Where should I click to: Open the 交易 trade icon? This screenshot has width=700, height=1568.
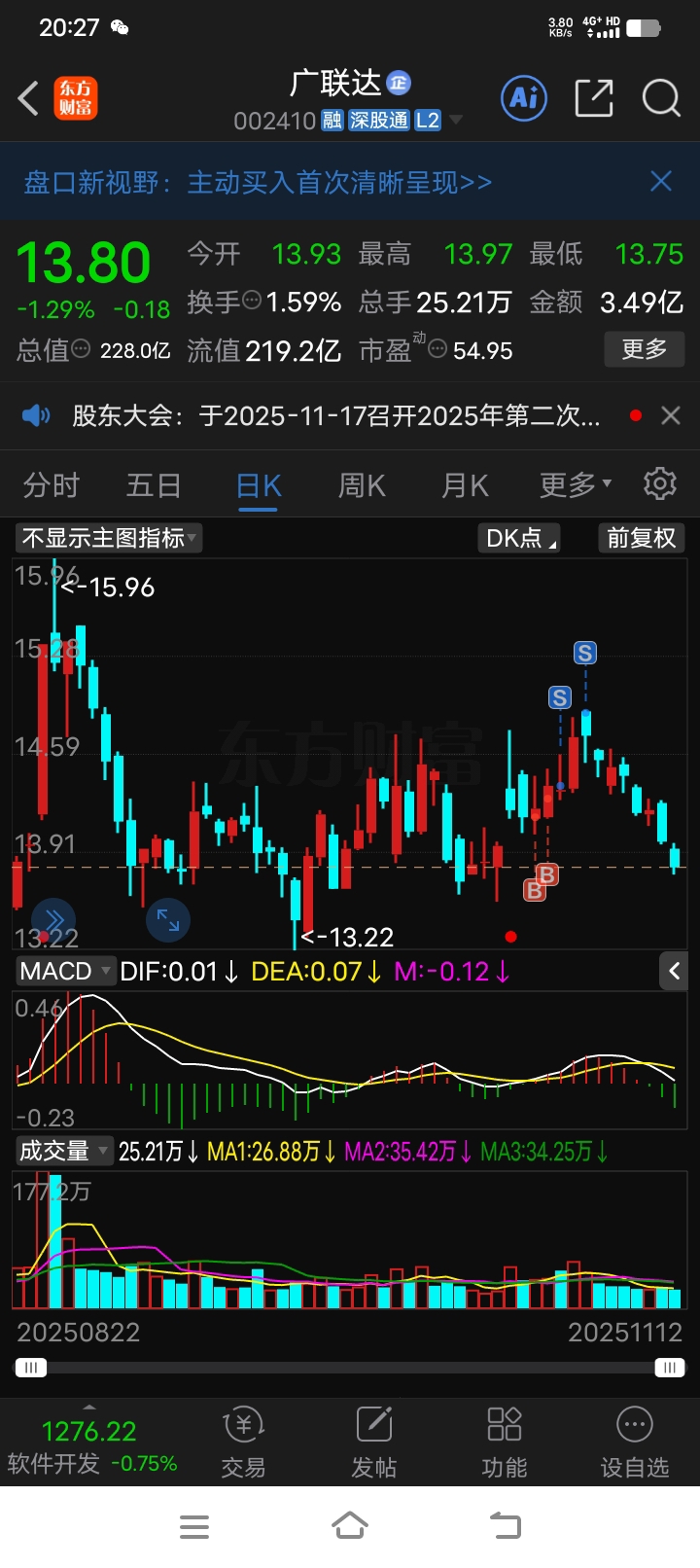pyautogui.click(x=243, y=1442)
